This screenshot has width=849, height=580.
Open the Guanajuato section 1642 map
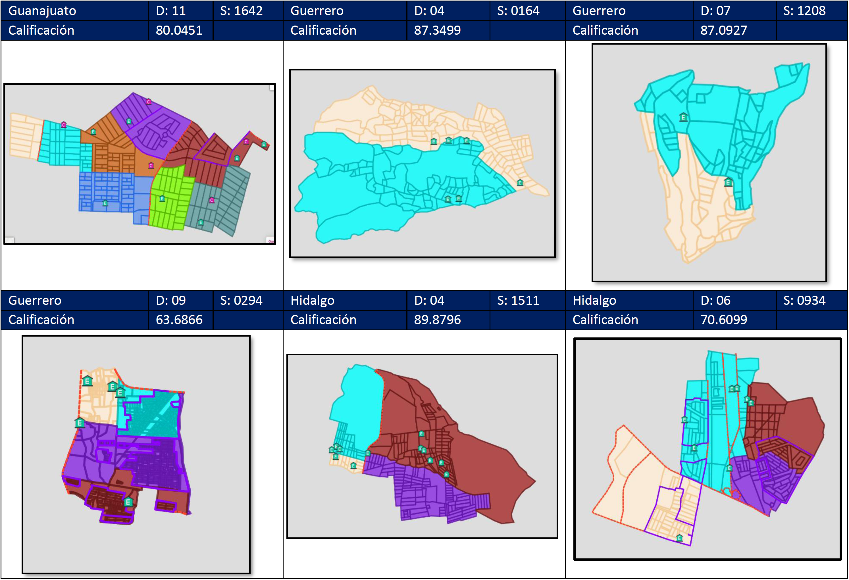[x=138, y=164]
